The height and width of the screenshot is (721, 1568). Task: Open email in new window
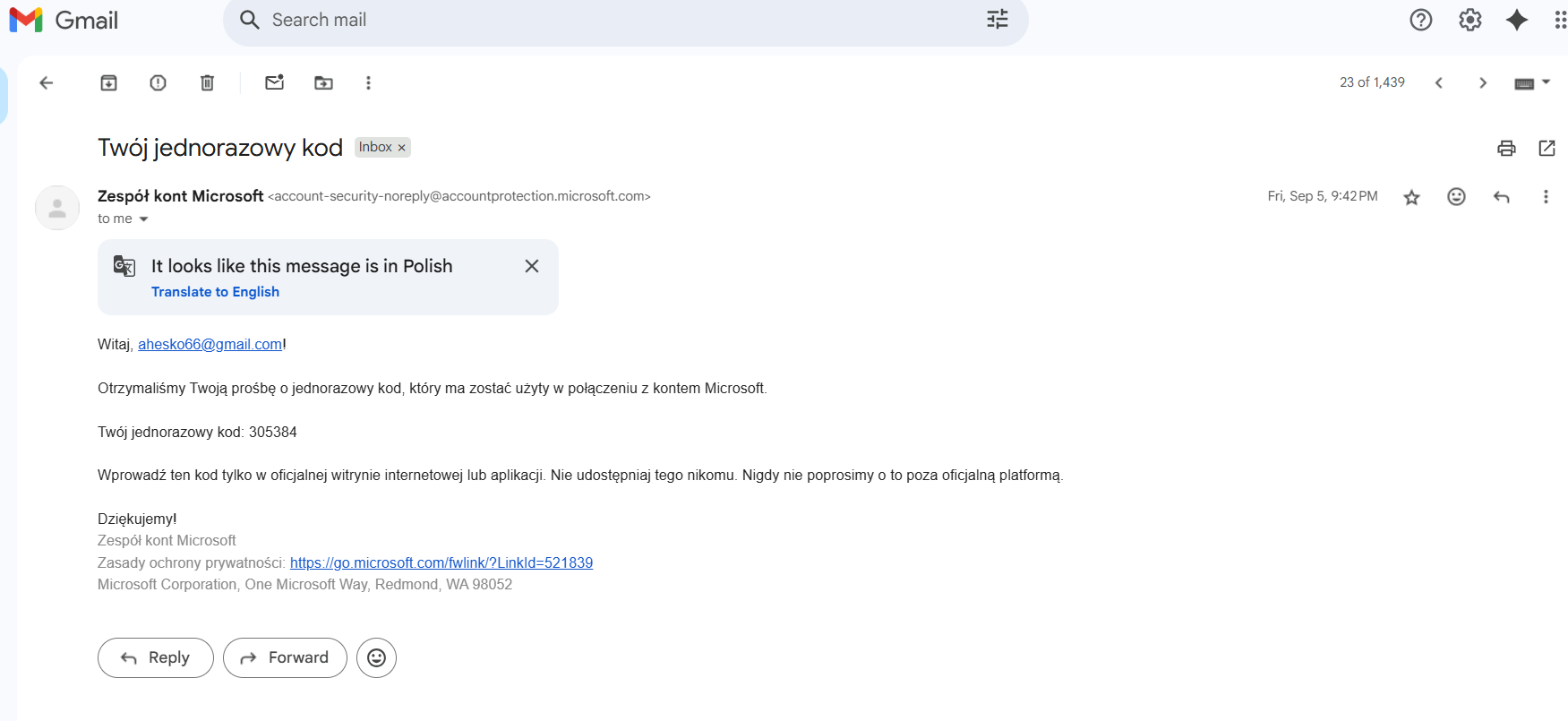pyautogui.click(x=1547, y=148)
